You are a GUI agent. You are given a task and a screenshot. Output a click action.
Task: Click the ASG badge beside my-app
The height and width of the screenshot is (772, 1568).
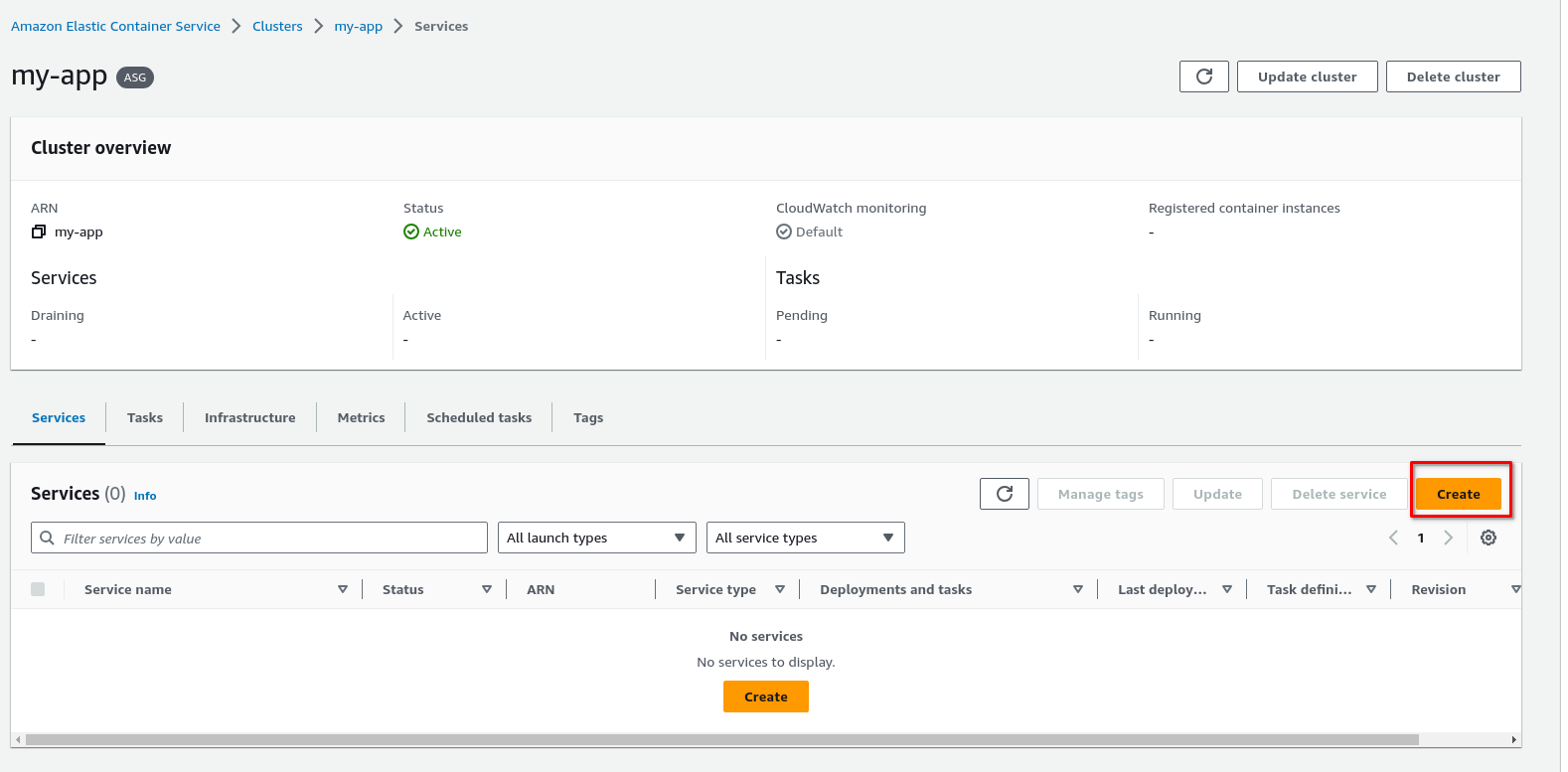coord(135,77)
